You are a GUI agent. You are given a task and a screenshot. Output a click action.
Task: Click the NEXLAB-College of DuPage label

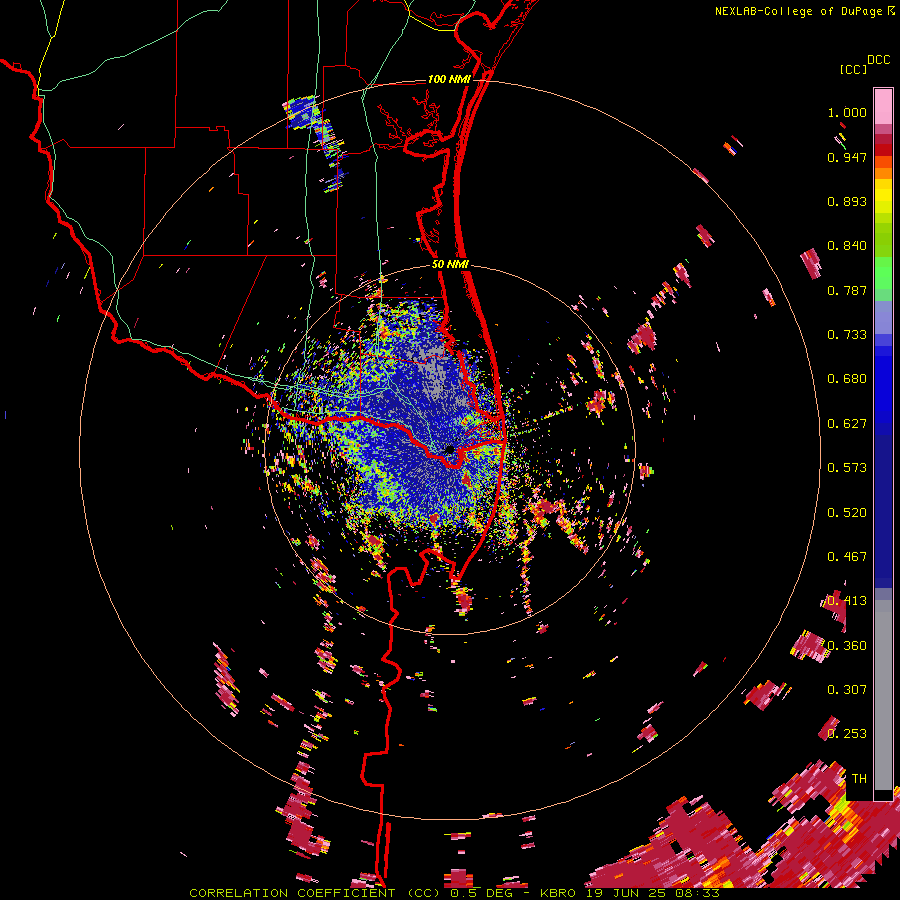pos(799,11)
